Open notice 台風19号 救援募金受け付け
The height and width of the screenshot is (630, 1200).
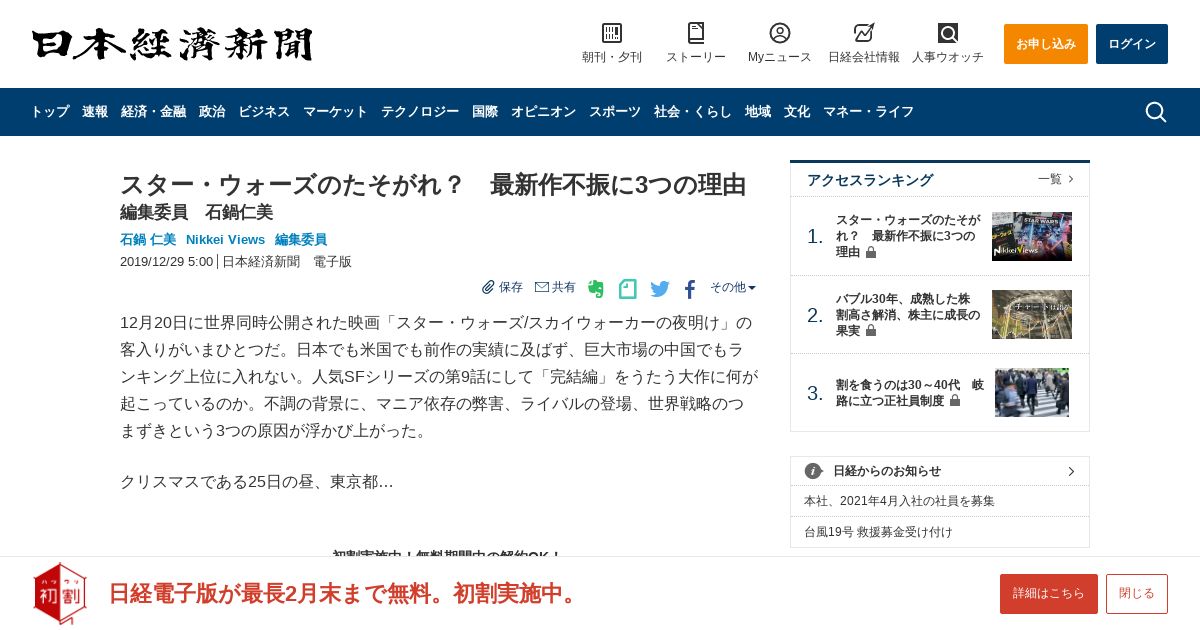click(x=878, y=532)
